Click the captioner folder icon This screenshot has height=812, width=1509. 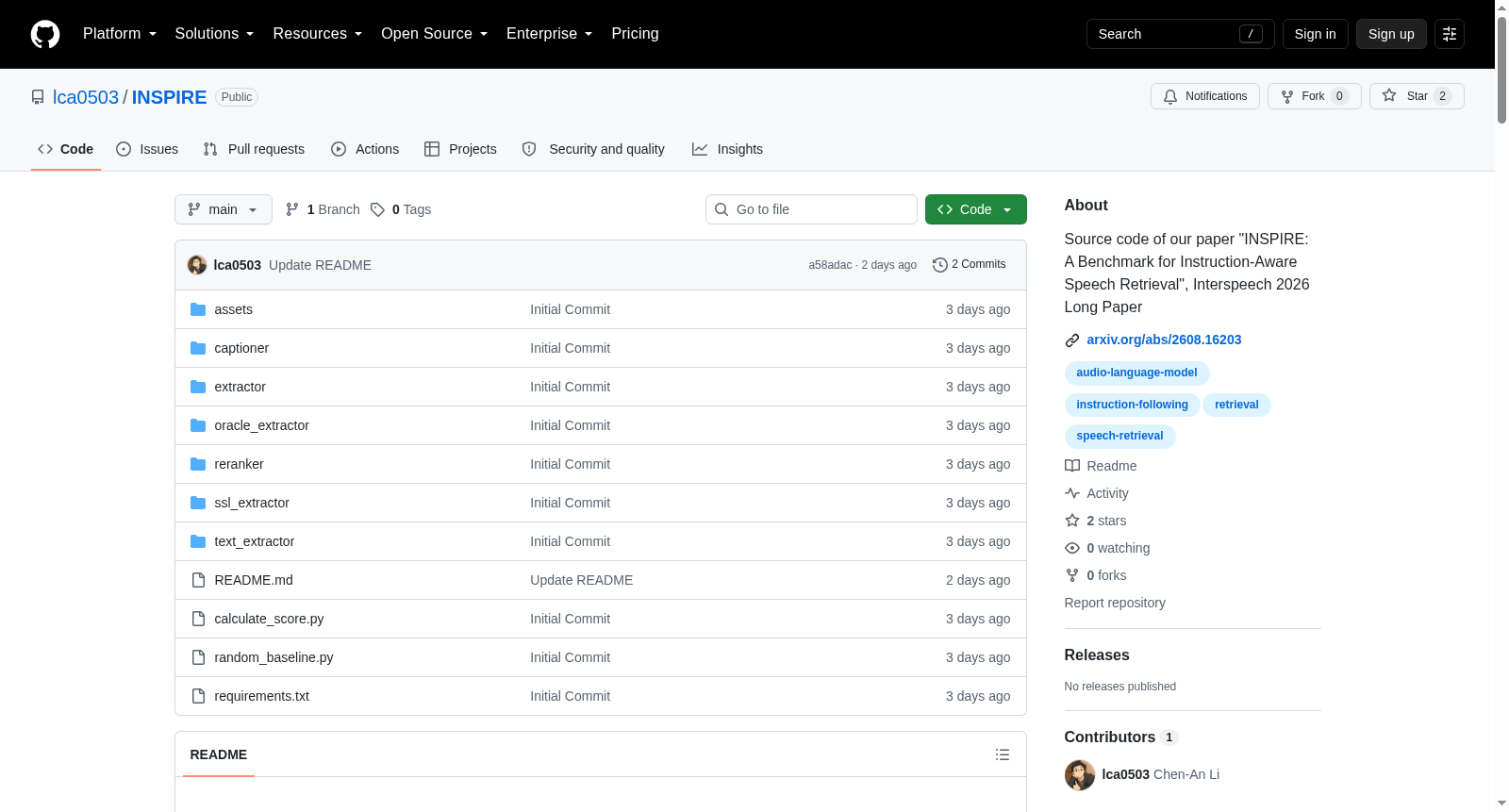(198, 348)
